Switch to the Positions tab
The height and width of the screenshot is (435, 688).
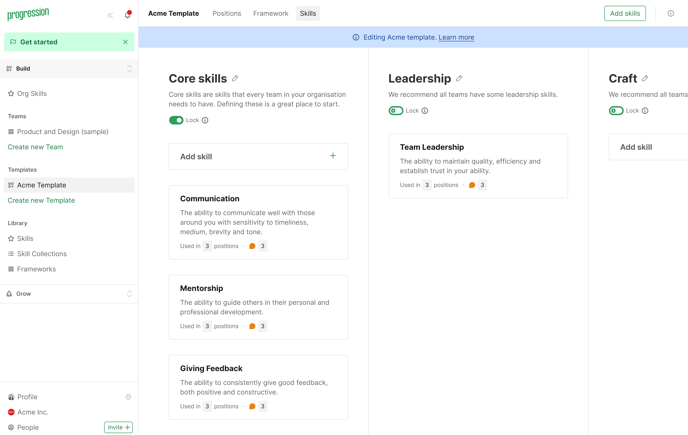point(226,14)
